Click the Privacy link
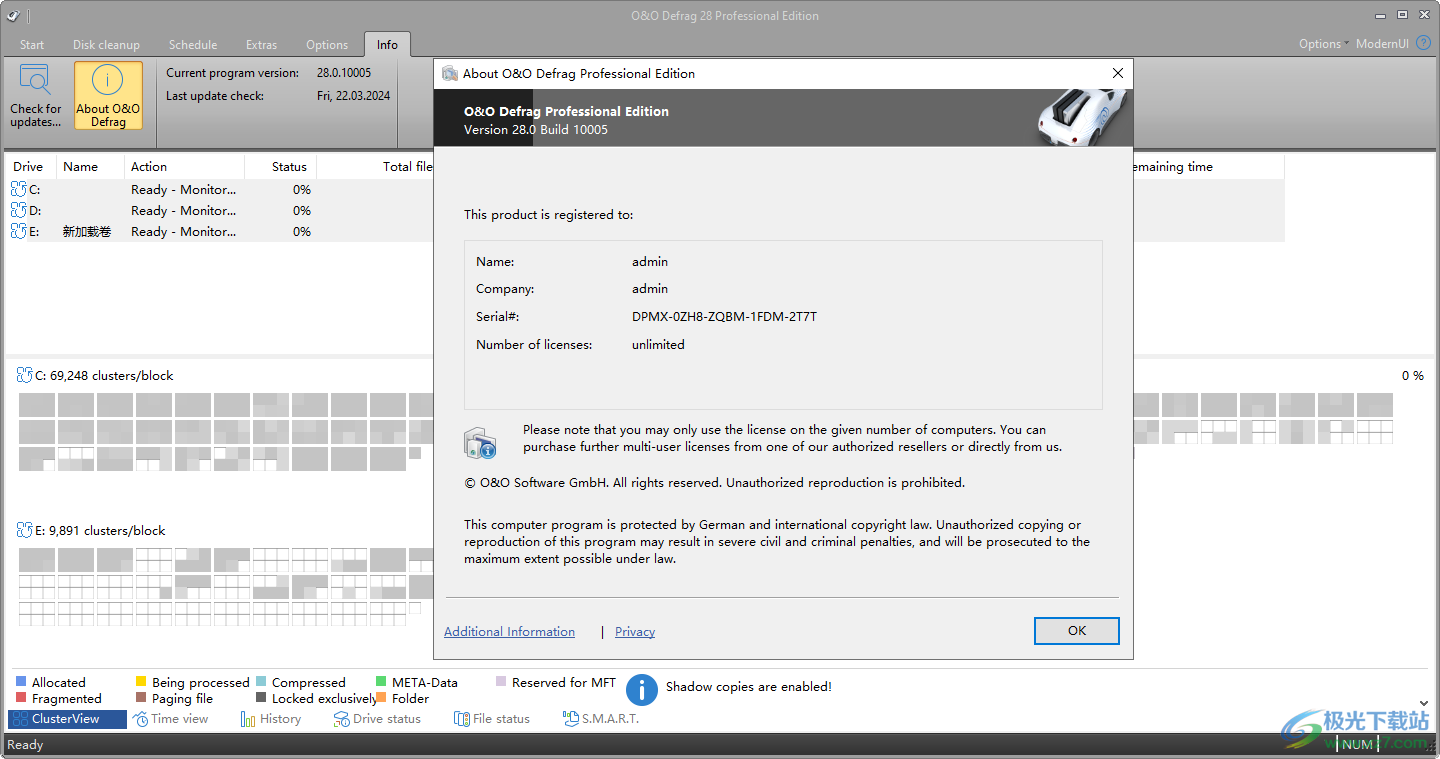The width and height of the screenshot is (1440, 759). (x=635, y=632)
